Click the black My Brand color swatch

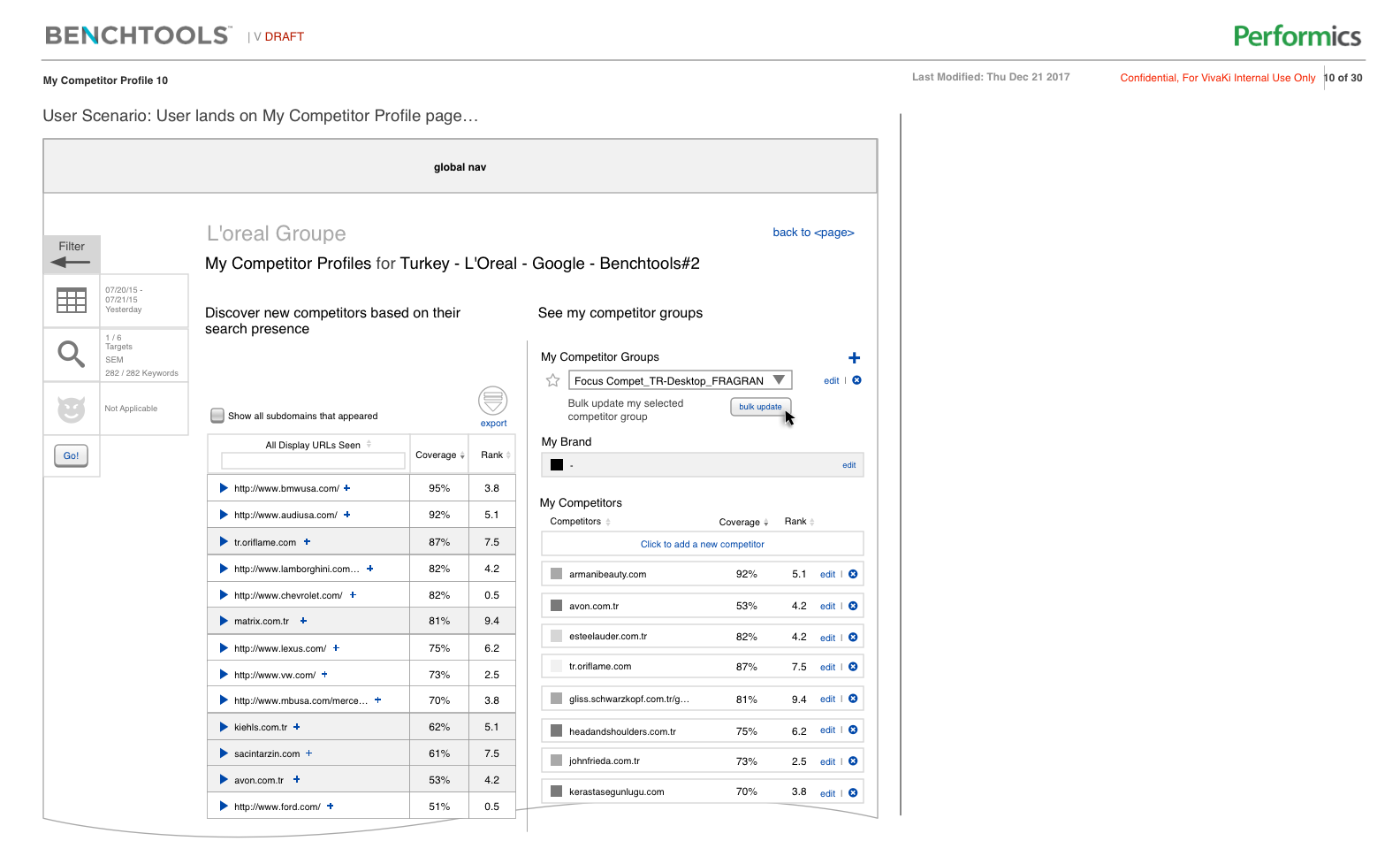click(x=557, y=465)
